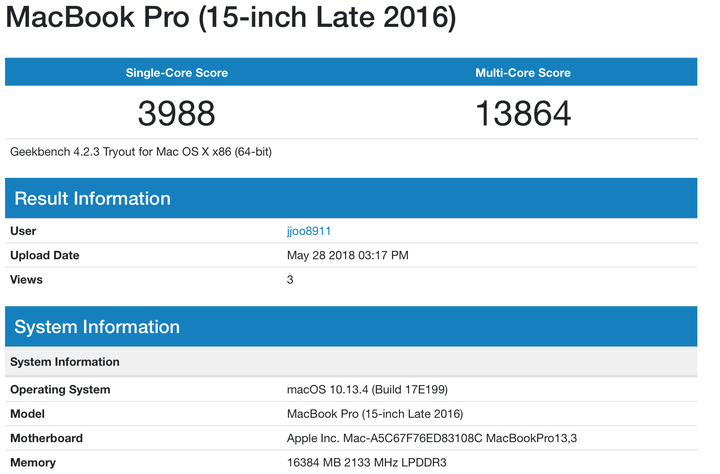
Task: Click the User row label
Action: [23, 231]
